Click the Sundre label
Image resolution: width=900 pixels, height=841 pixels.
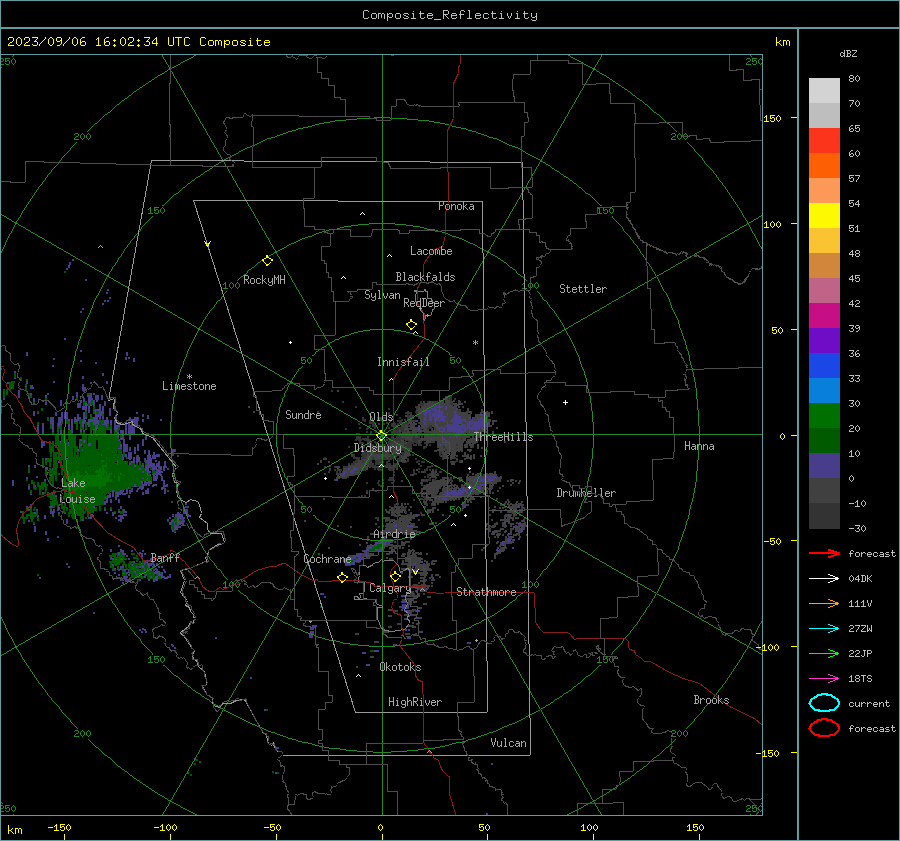(x=303, y=414)
